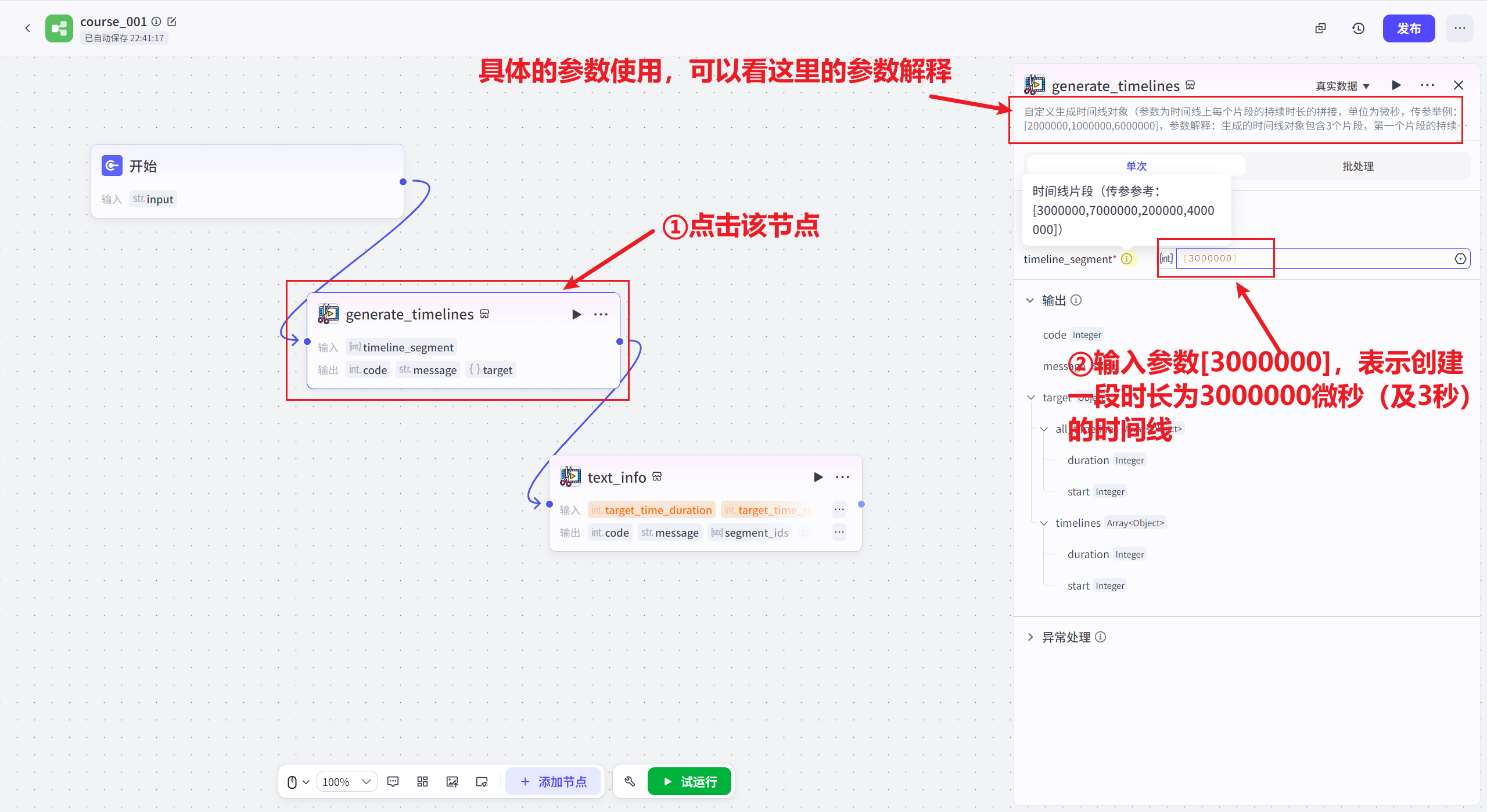
Task: Click the wrench tool icon next to 试运行
Action: [629, 781]
